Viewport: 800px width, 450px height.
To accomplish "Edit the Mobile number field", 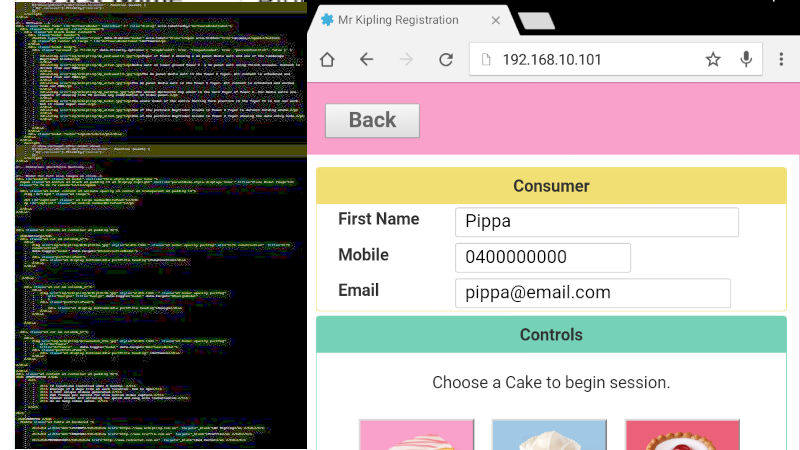I will pos(542,257).
